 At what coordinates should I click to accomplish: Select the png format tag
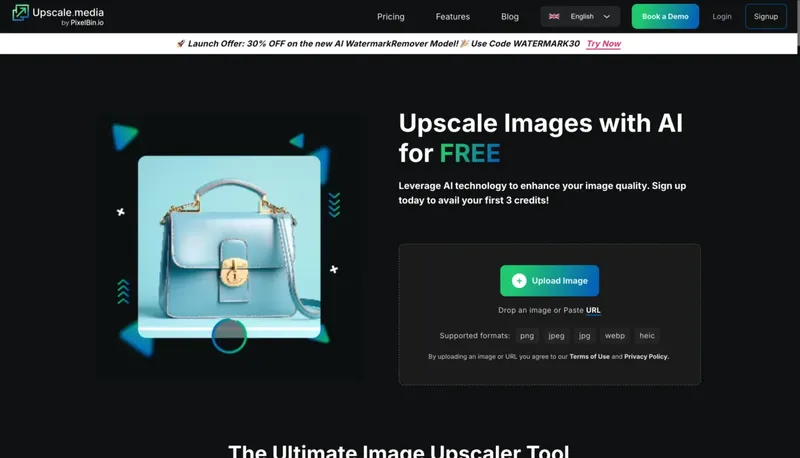coord(526,336)
